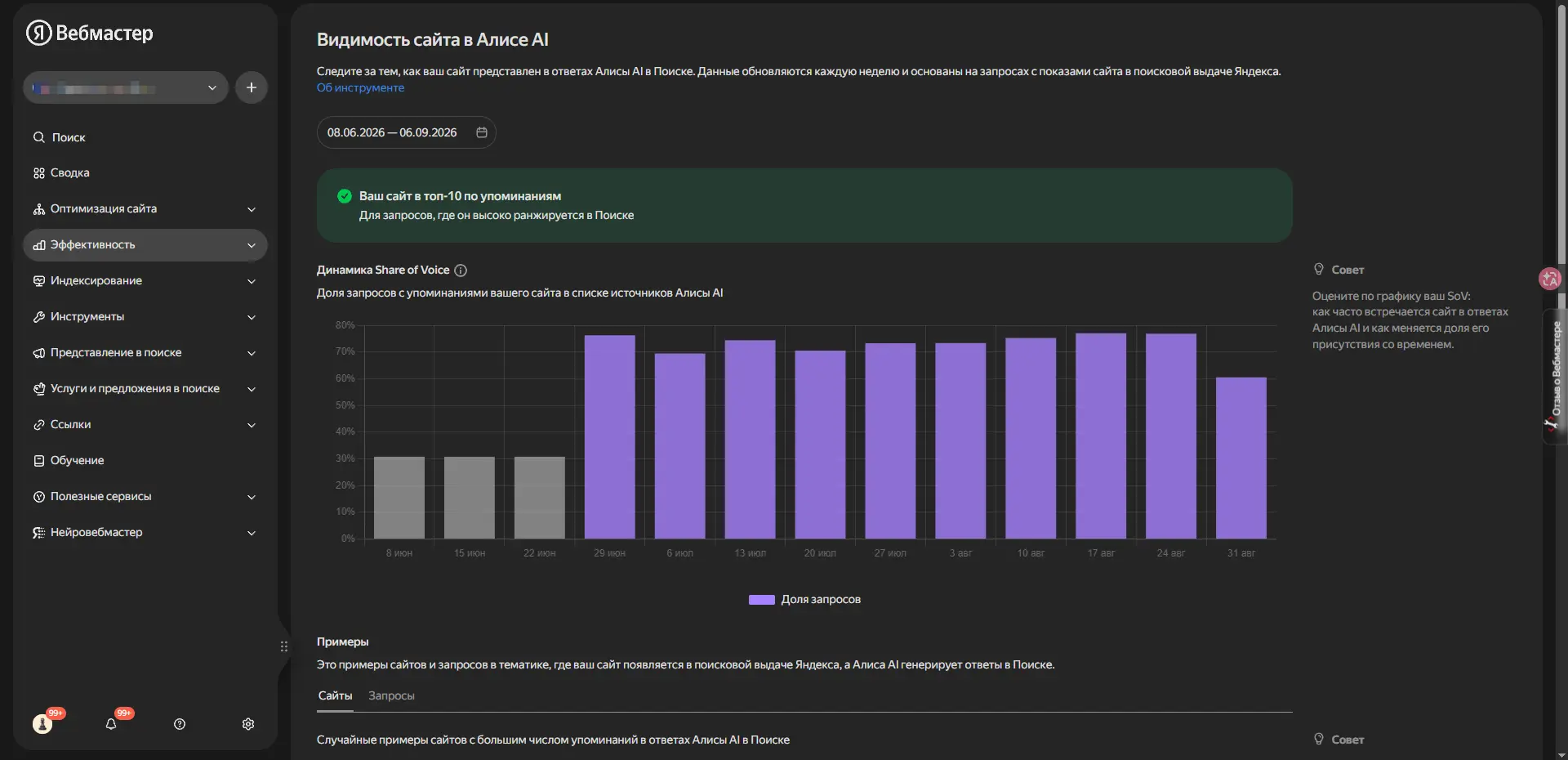Add a new site with the plus button
Image resolution: width=1568 pixels, height=760 pixels.
(252, 87)
